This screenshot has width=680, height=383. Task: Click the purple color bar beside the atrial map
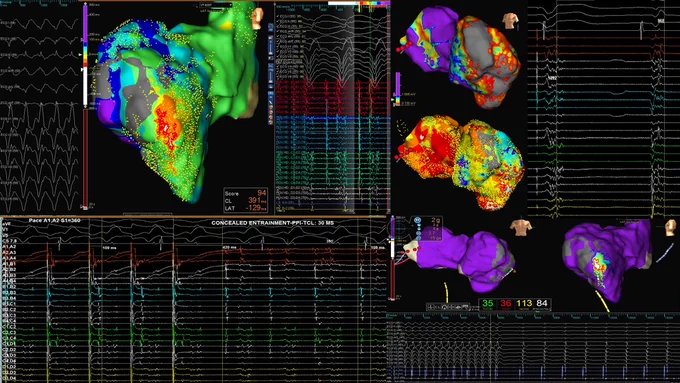point(392,228)
